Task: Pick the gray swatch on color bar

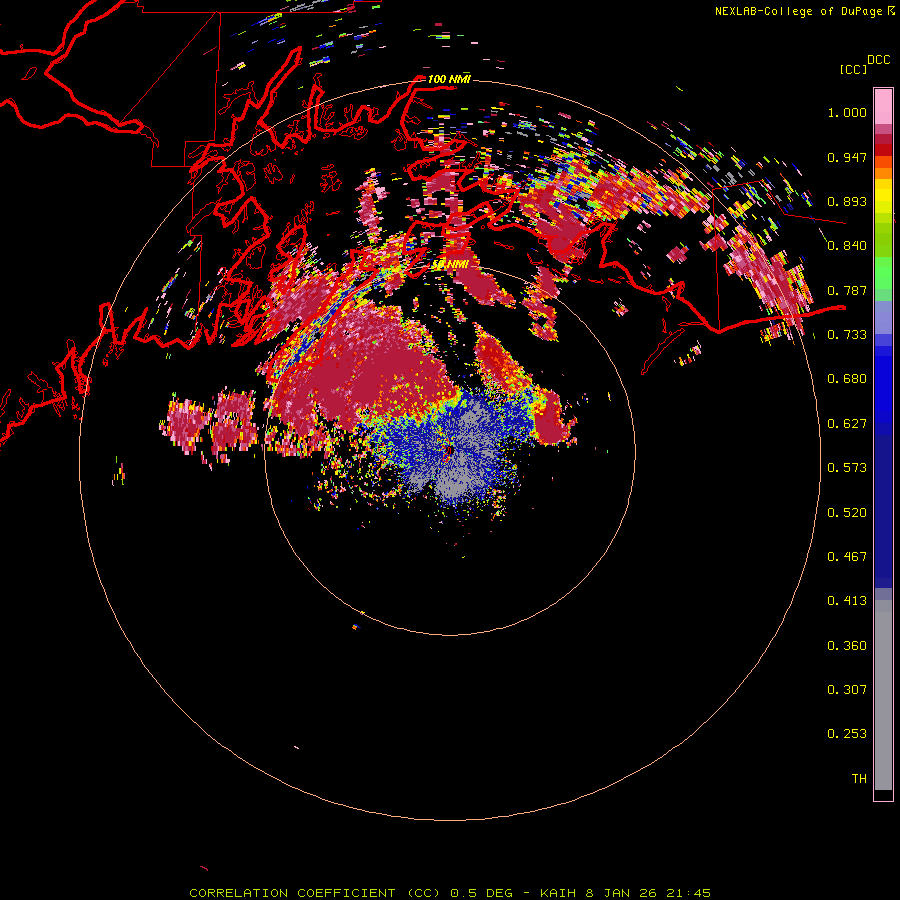Action: [883, 695]
